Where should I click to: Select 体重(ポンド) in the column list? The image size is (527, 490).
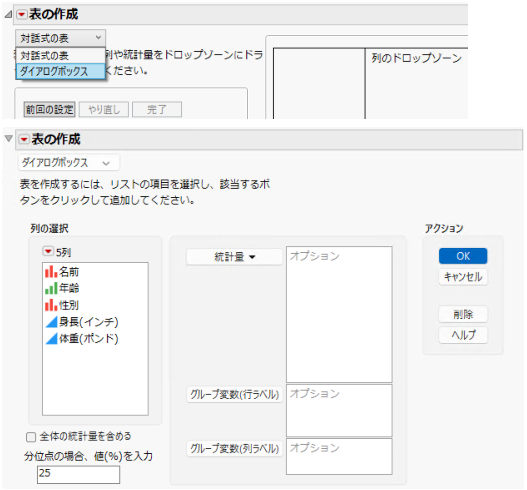[x=89, y=339]
